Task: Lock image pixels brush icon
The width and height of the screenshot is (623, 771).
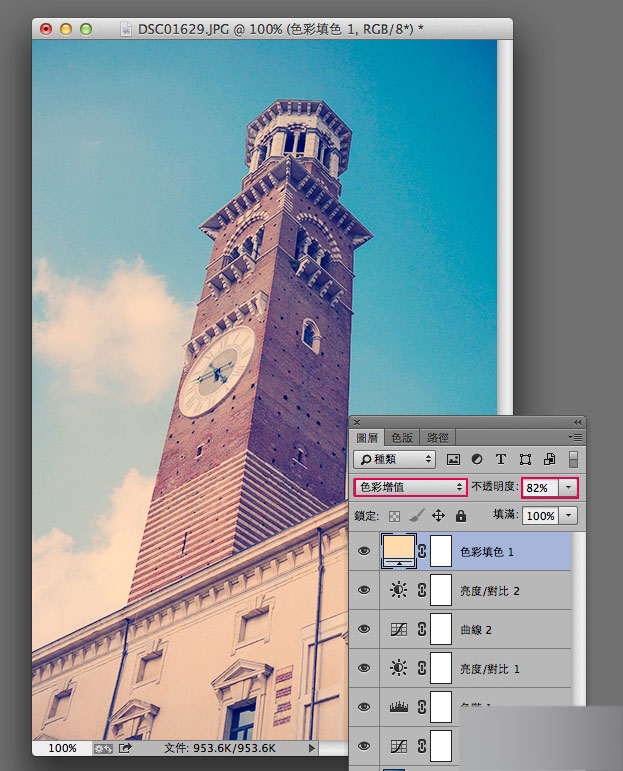Action: (416, 515)
